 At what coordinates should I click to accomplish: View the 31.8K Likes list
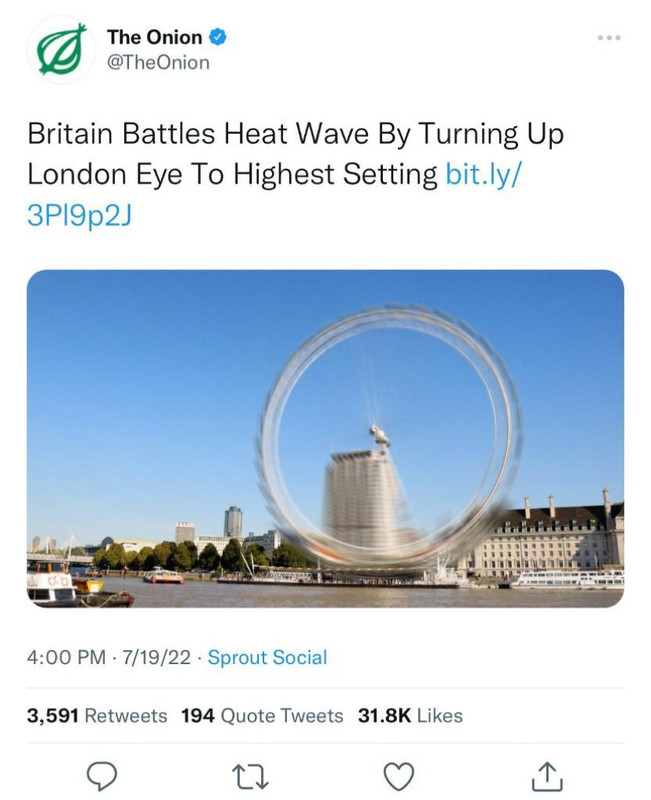click(x=410, y=715)
